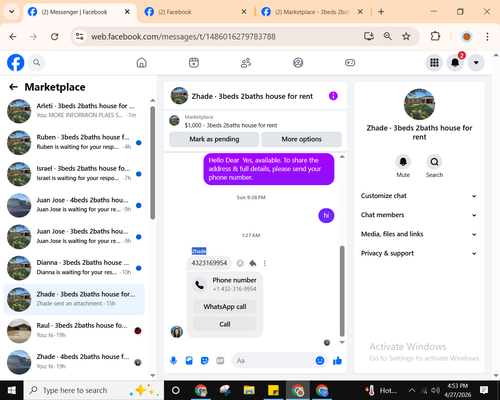This screenshot has height=400, width=500.
Task: Expand Chat members section
Action: (419, 215)
